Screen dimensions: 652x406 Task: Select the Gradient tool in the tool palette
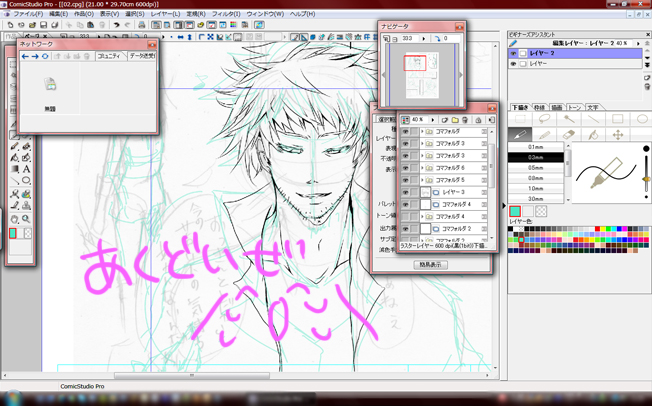(x=15, y=169)
